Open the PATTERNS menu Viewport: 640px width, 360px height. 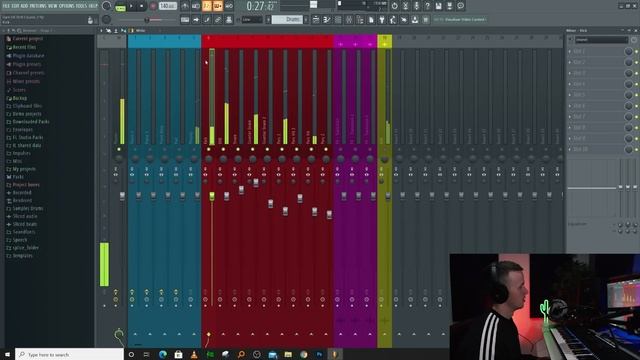pos(38,6)
